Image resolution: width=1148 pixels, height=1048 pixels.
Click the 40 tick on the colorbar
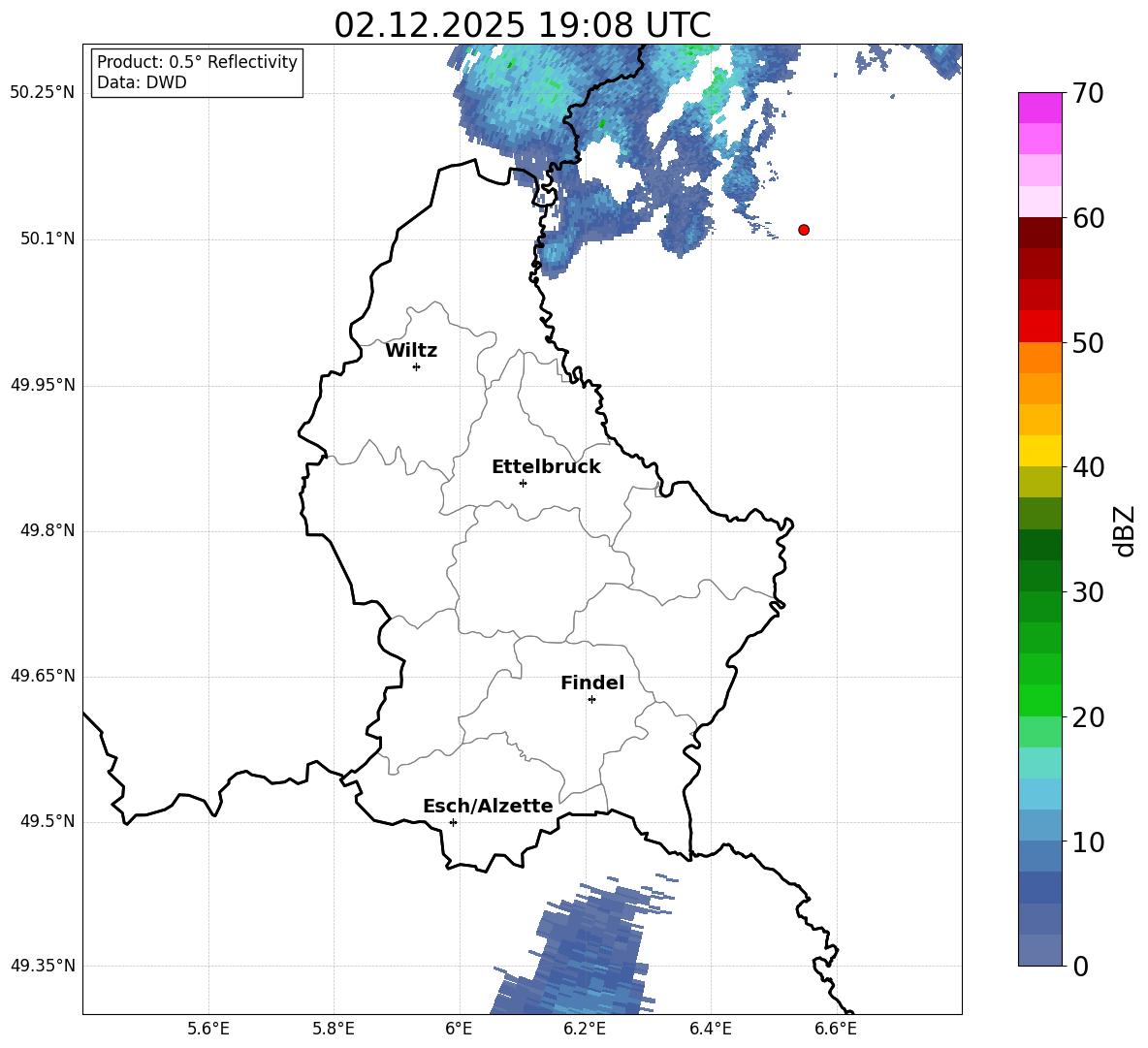pos(1087,467)
